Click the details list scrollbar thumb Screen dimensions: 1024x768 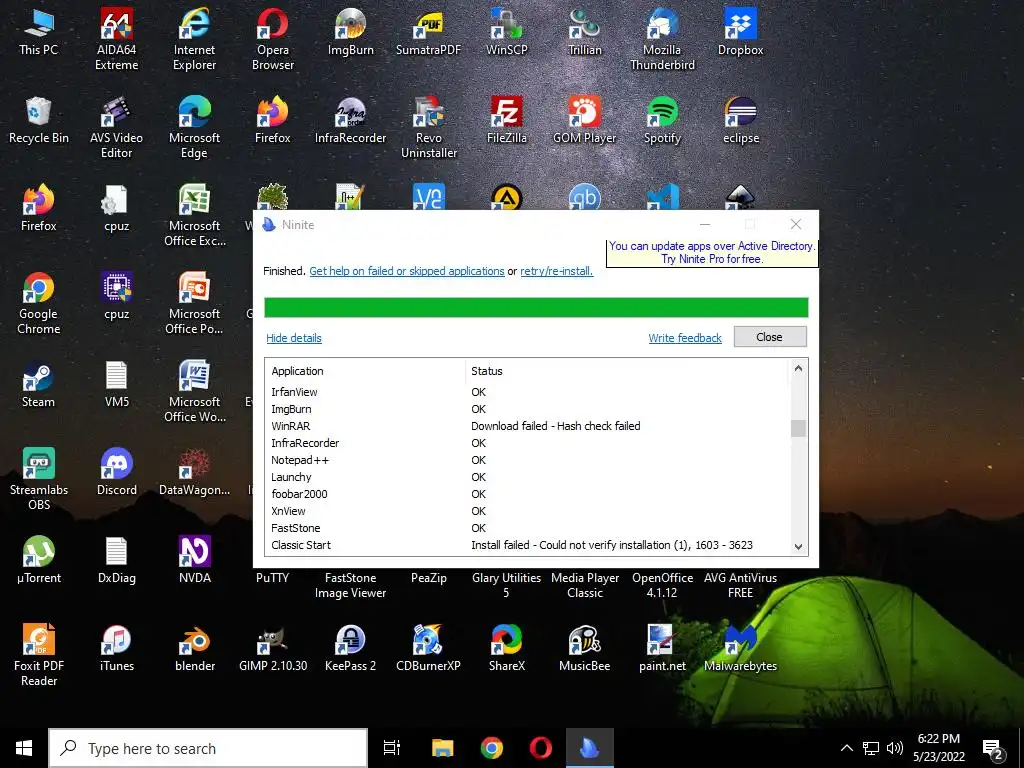coord(798,428)
